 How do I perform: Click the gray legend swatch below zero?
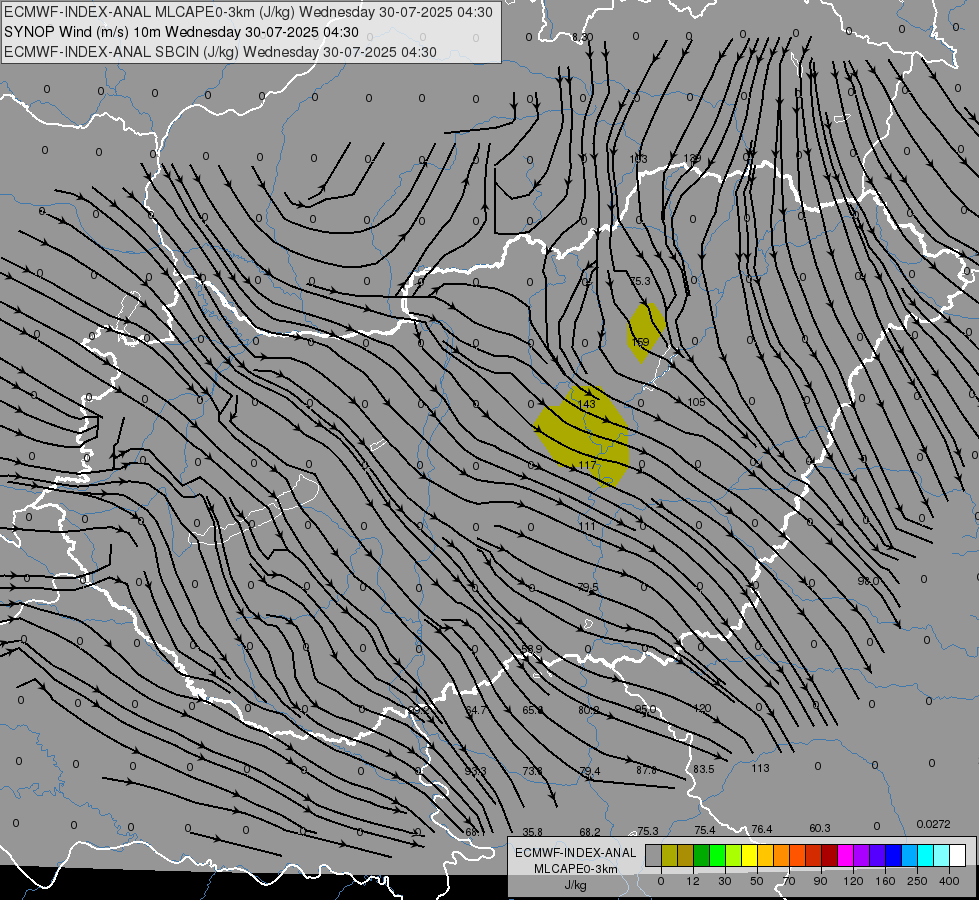click(653, 855)
